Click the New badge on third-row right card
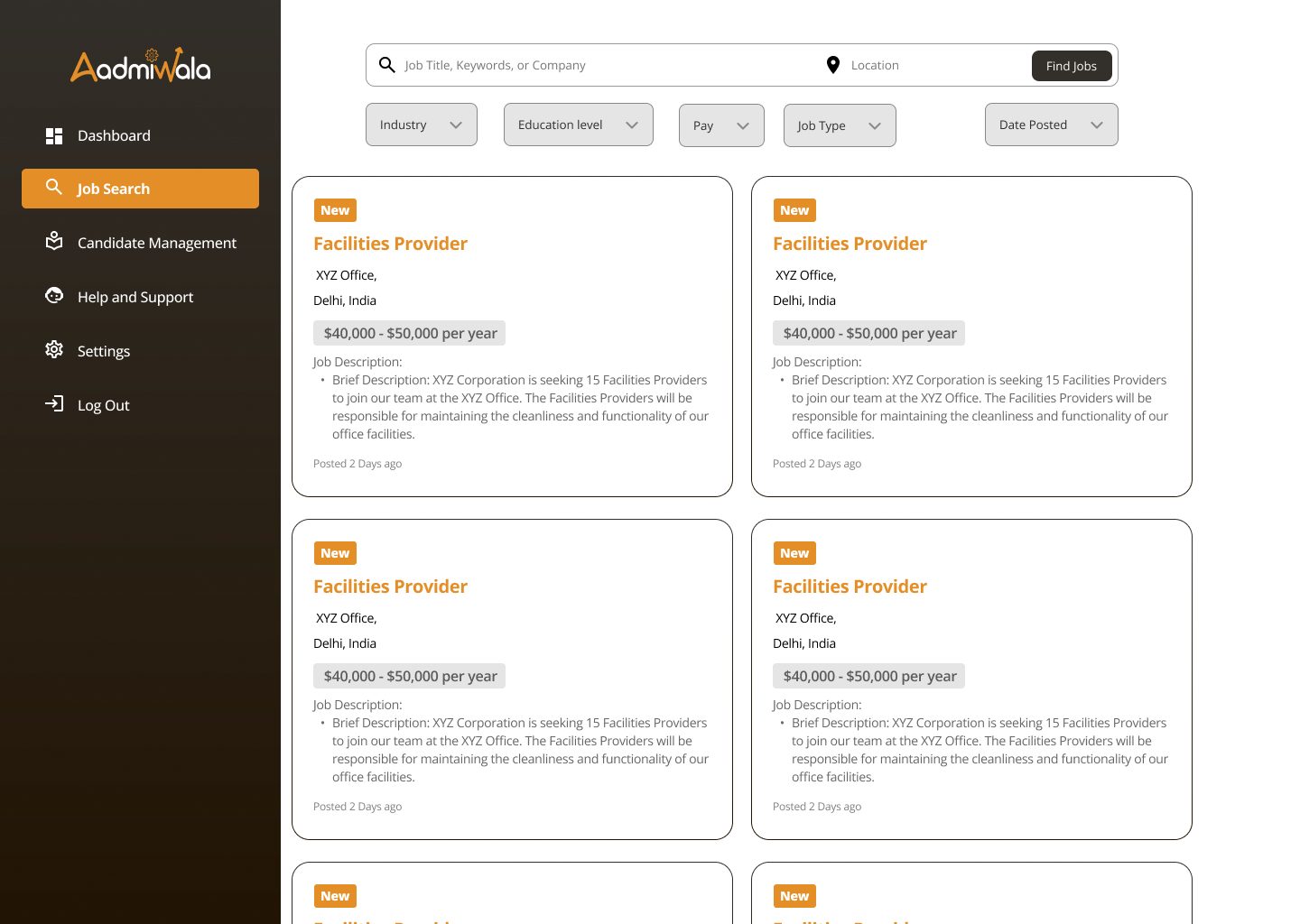 coord(794,896)
